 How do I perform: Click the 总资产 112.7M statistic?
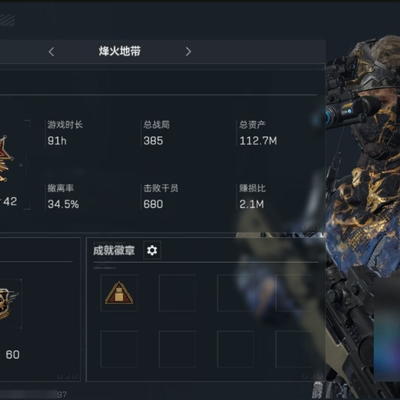tap(258, 133)
